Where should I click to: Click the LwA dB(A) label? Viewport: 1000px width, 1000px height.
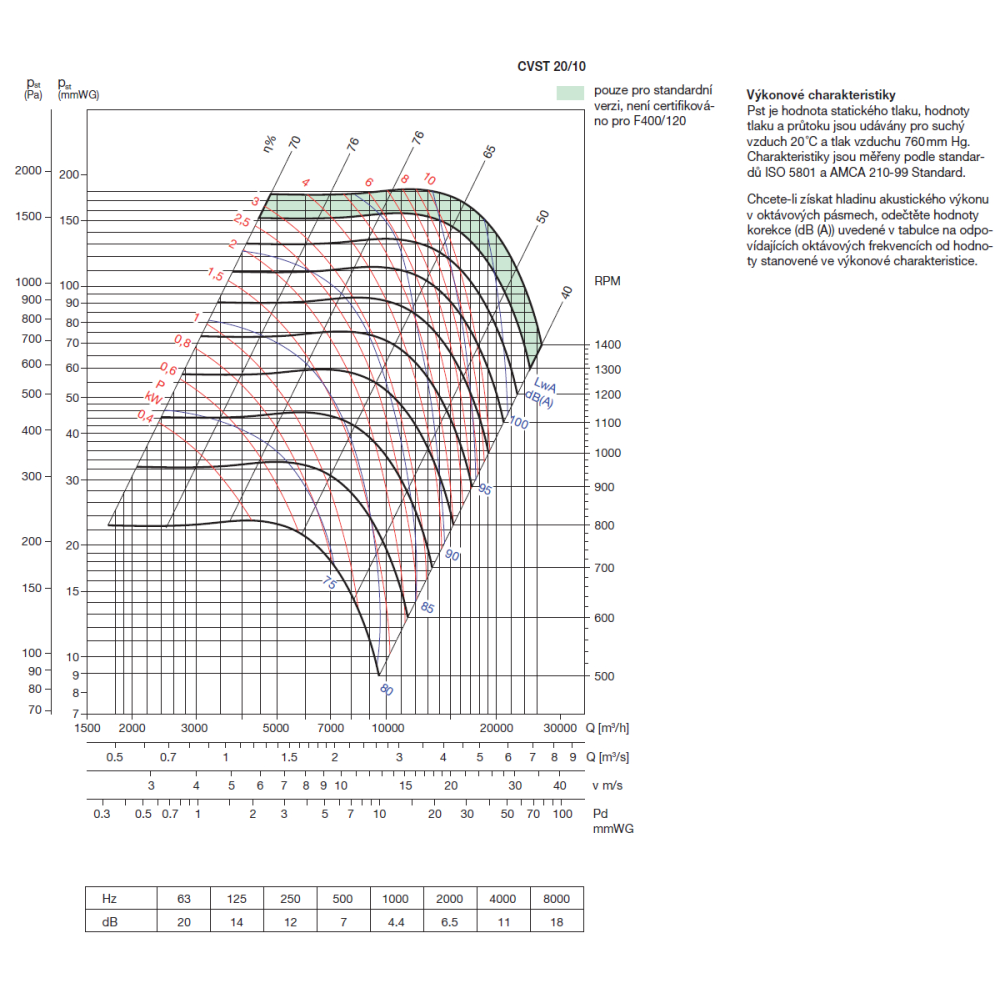click(x=544, y=390)
